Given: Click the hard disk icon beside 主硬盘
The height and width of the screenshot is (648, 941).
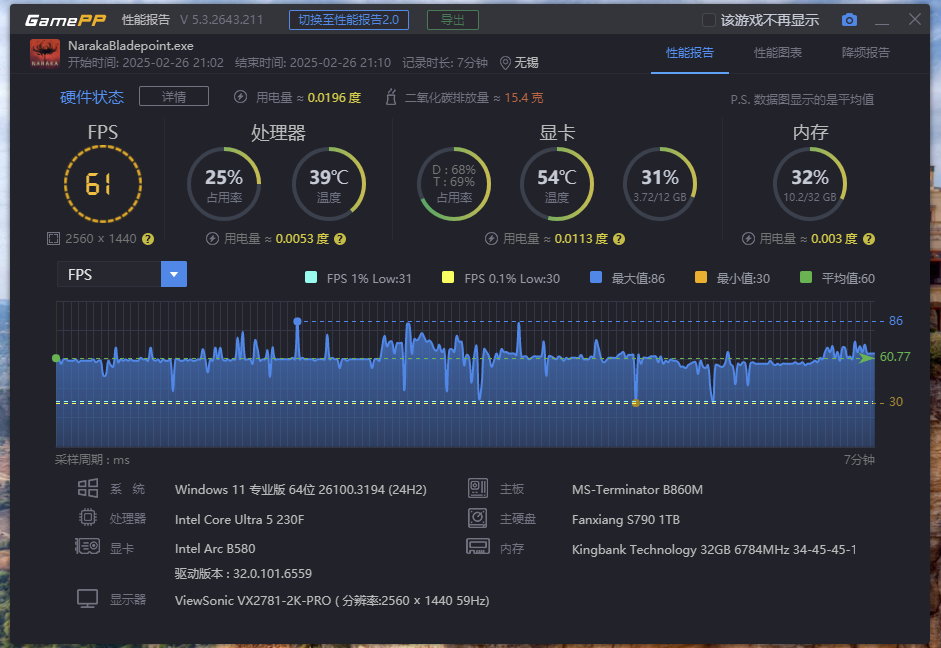Looking at the screenshot, I should (x=478, y=517).
